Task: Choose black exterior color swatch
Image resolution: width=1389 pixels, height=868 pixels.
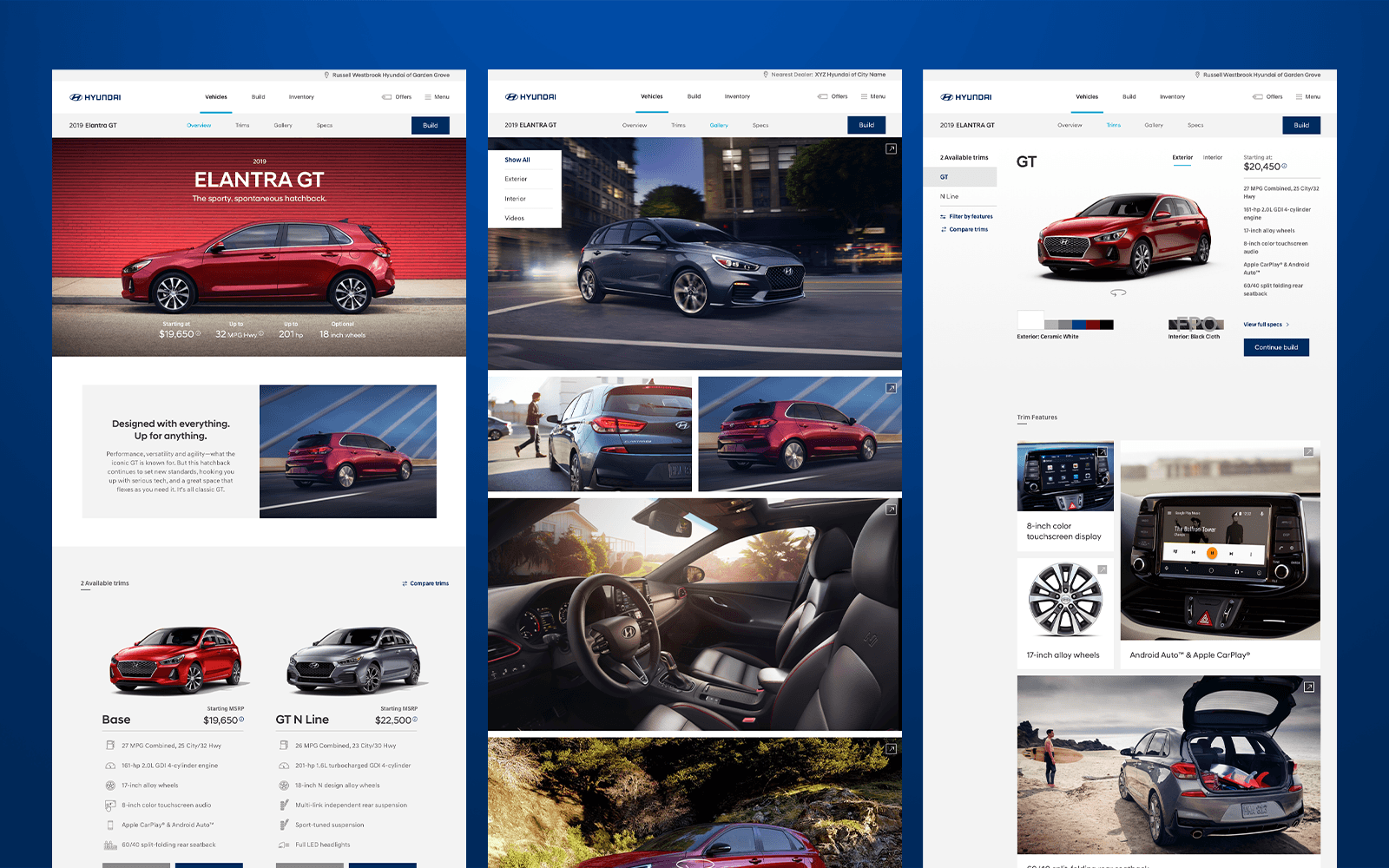Action: click(1107, 325)
